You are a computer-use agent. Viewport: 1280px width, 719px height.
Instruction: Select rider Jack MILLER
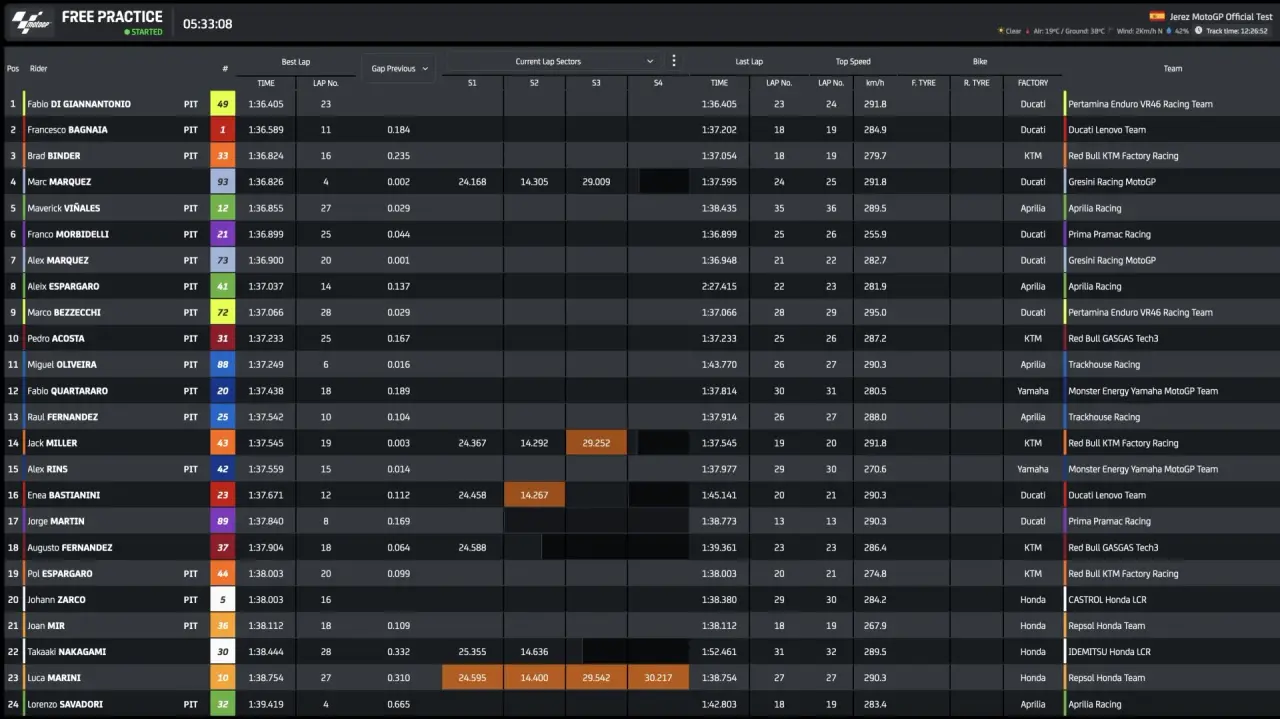point(52,443)
